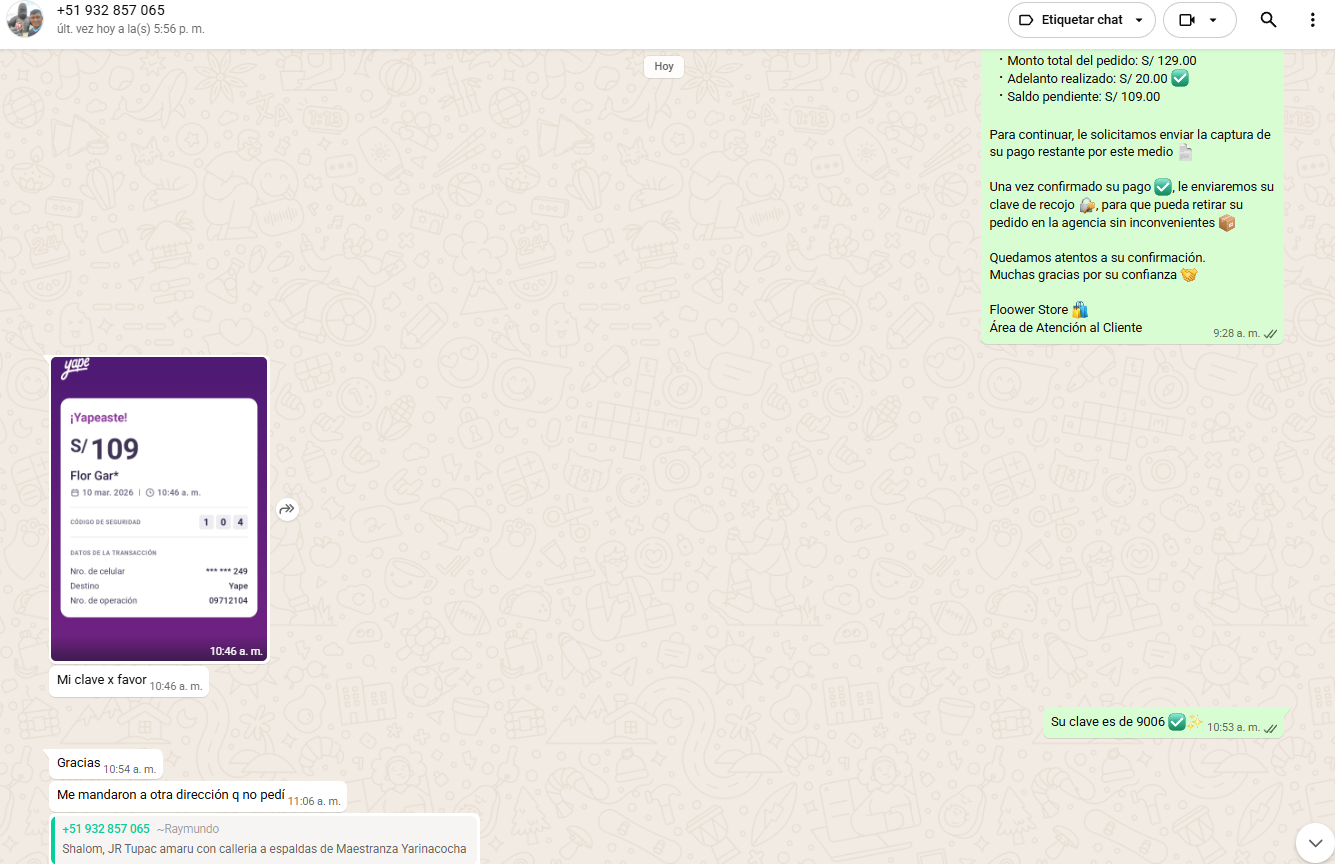Select the "Mi clave x favor" message
1335x864 pixels.
coord(102,680)
